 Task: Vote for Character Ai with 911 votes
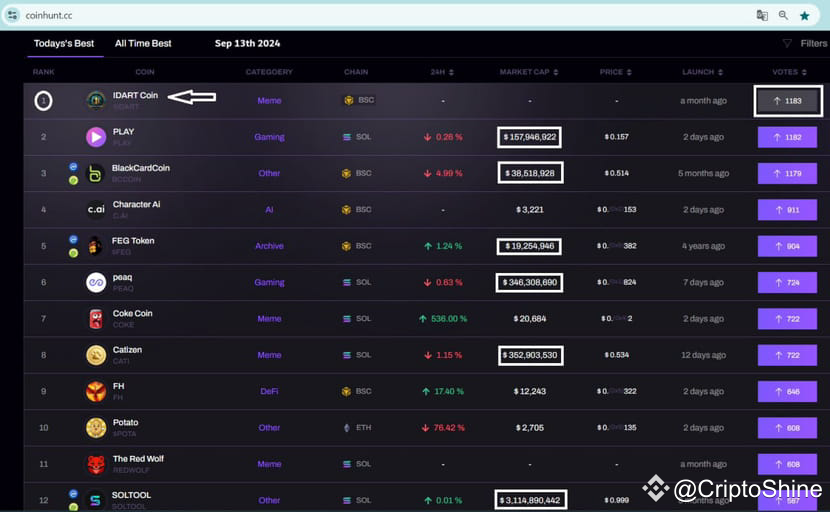[x=787, y=210]
